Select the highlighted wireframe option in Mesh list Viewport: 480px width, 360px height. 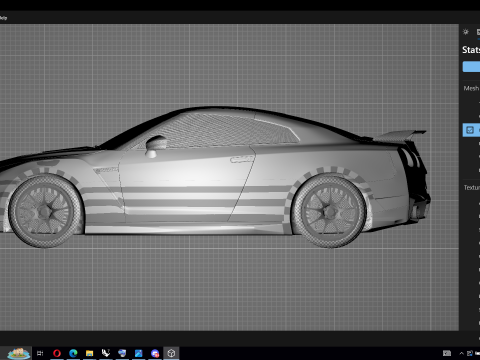click(x=471, y=130)
